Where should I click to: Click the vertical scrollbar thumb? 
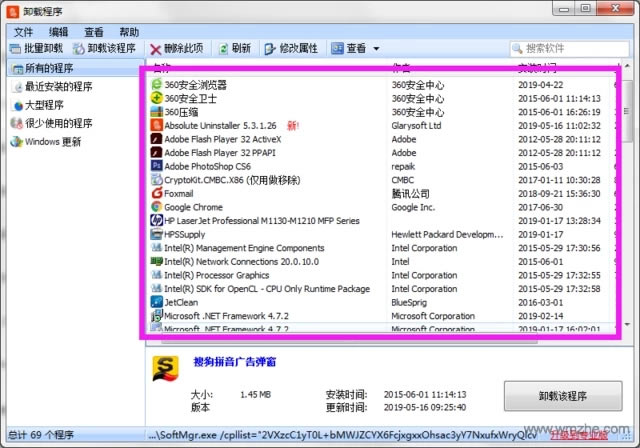[x=627, y=111]
